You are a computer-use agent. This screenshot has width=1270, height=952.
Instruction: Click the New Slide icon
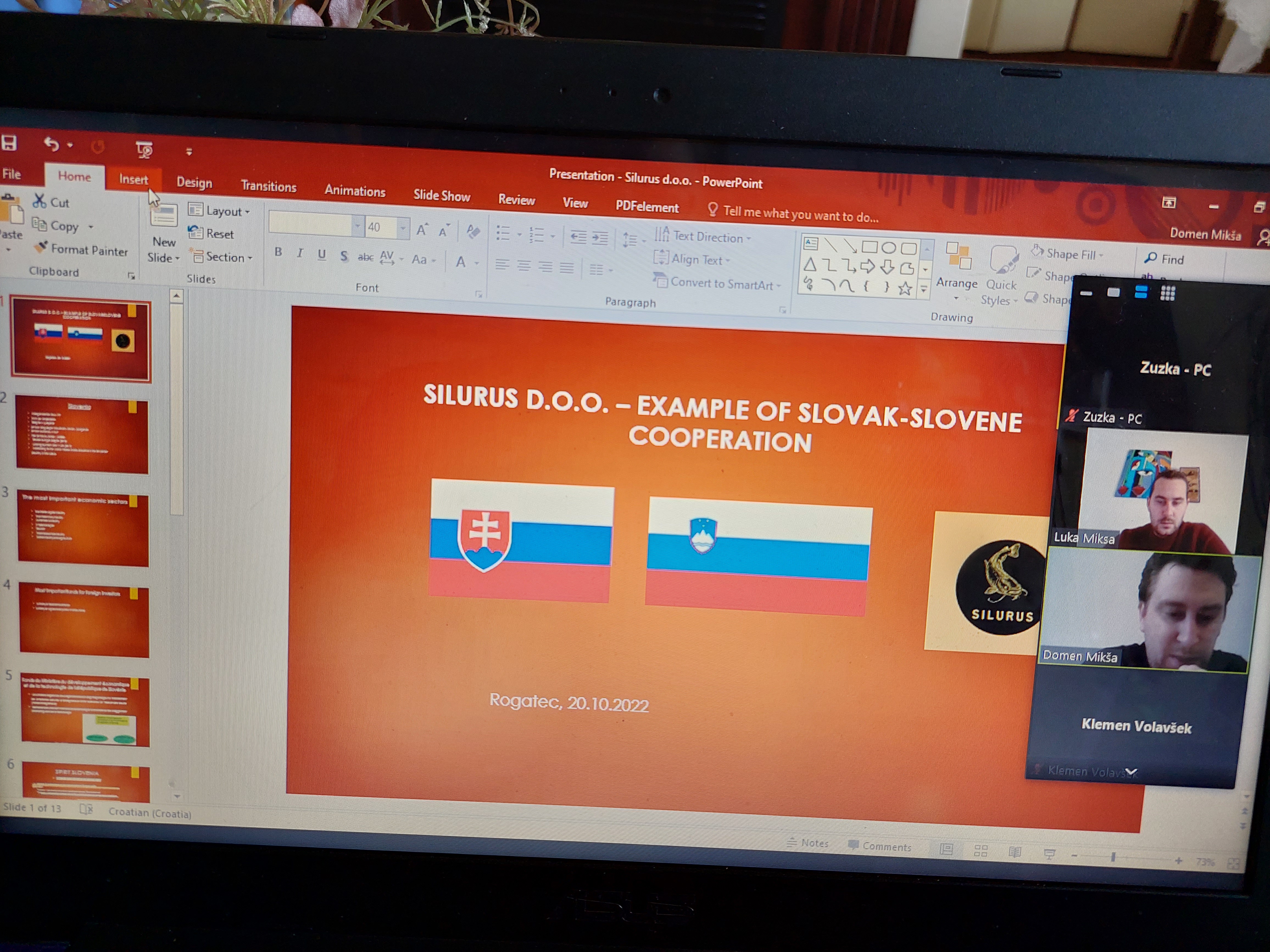click(164, 215)
